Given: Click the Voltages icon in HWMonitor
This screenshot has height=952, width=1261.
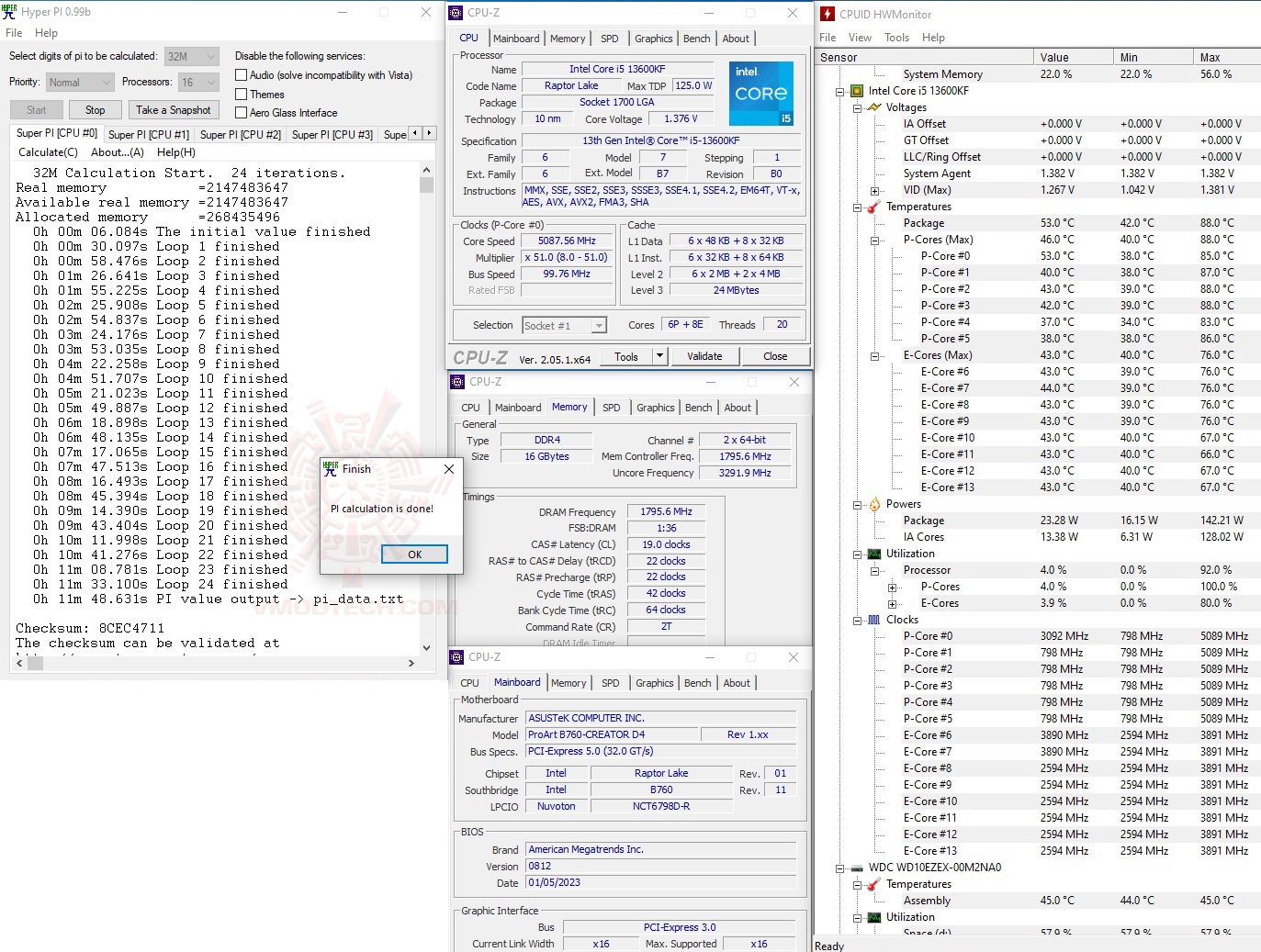Looking at the screenshot, I should tap(874, 107).
